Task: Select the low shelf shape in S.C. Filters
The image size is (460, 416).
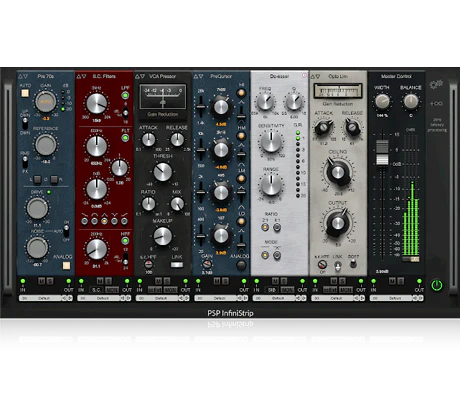Action: [85, 221]
